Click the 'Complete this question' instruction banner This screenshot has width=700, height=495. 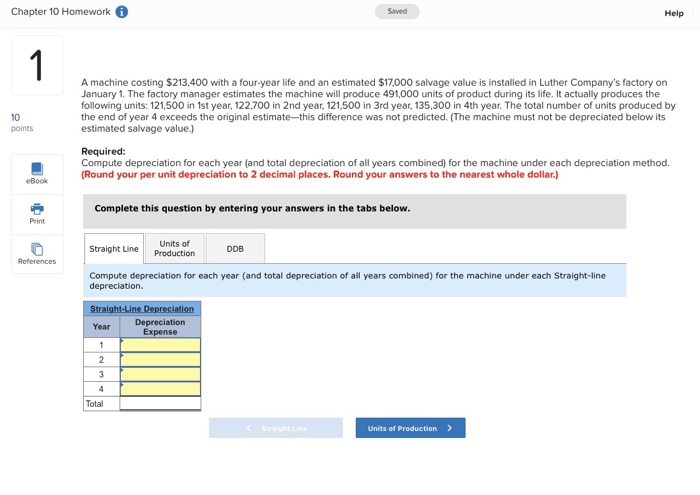pyautogui.click(x=354, y=211)
